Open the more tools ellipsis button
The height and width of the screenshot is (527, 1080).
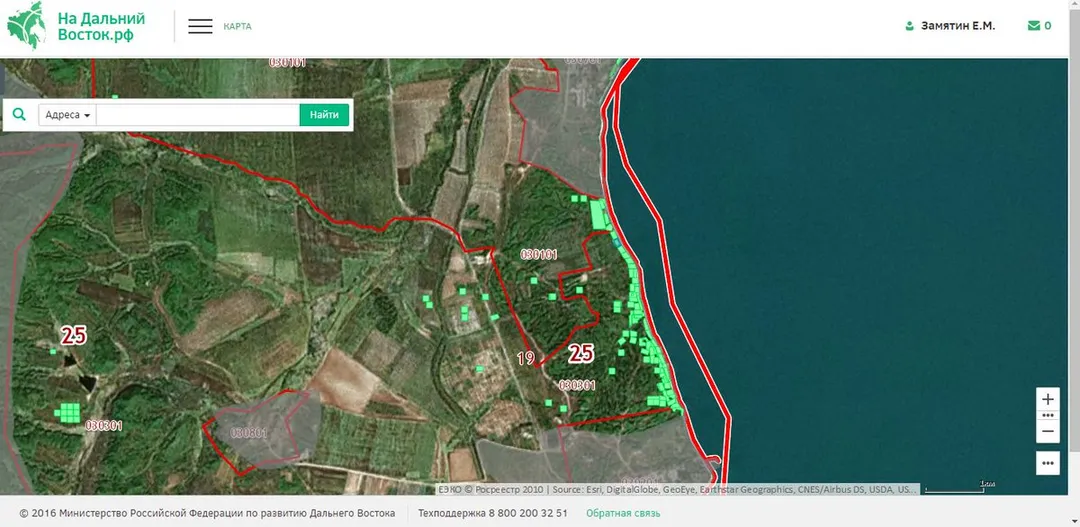coord(1048,463)
